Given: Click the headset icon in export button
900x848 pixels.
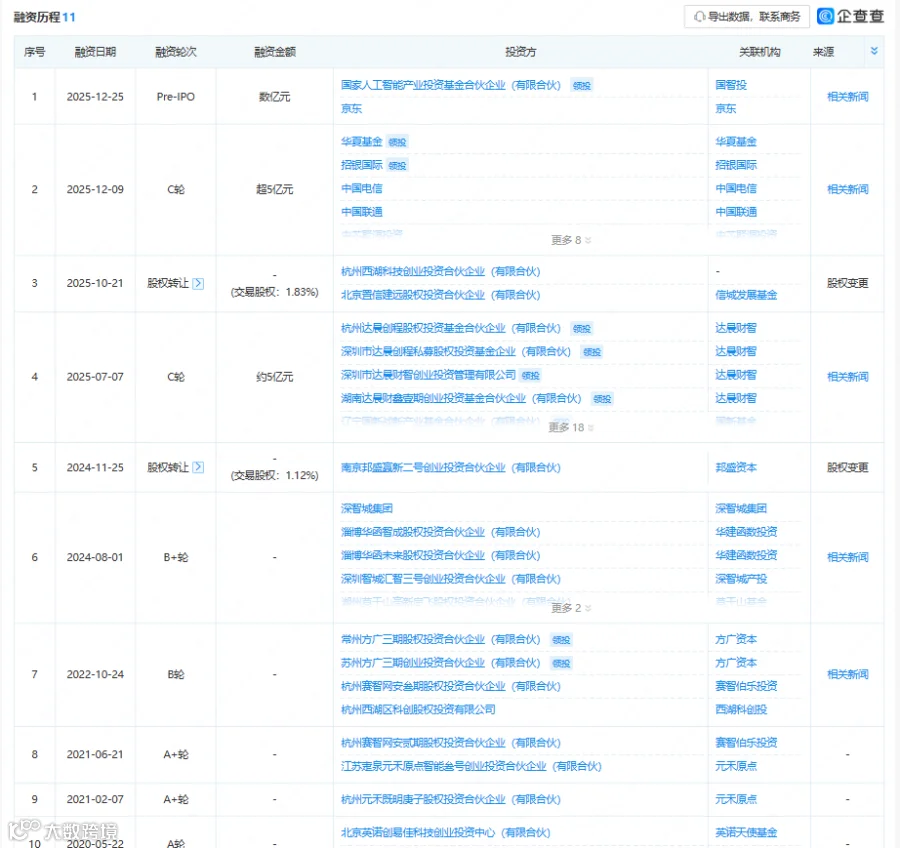Looking at the screenshot, I should (x=699, y=17).
